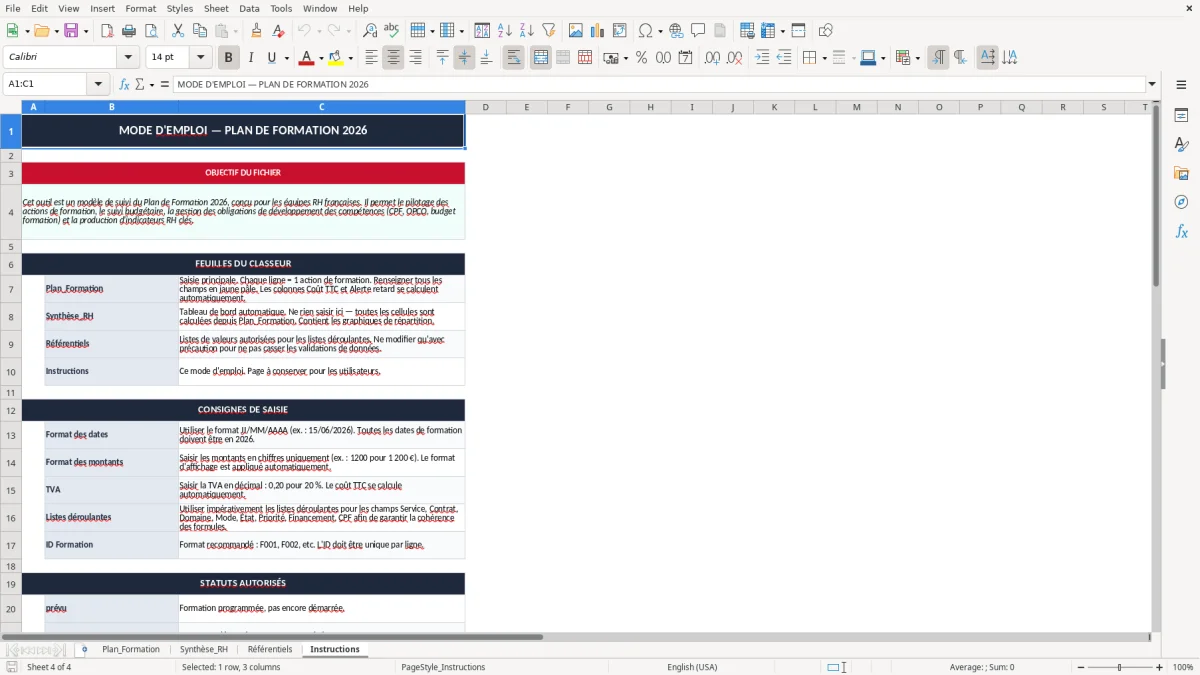Open Find and Replace
This screenshot has height=675, width=1200.
[370, 31]
